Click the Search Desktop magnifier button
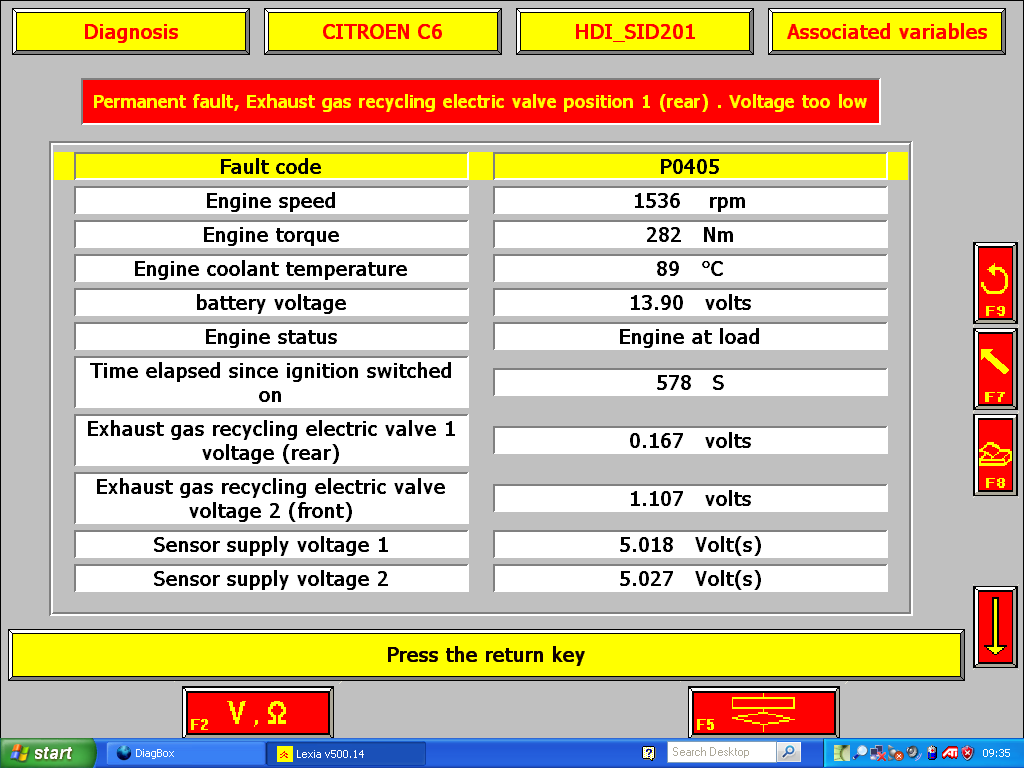This screenshot has width=1024, height=768. [788, 752]
